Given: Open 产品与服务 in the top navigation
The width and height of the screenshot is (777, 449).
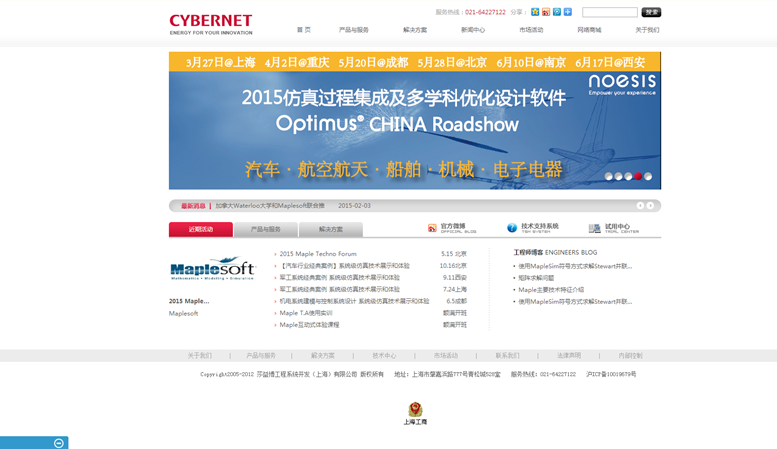Looking at the screenshot, I should [354, 30].
